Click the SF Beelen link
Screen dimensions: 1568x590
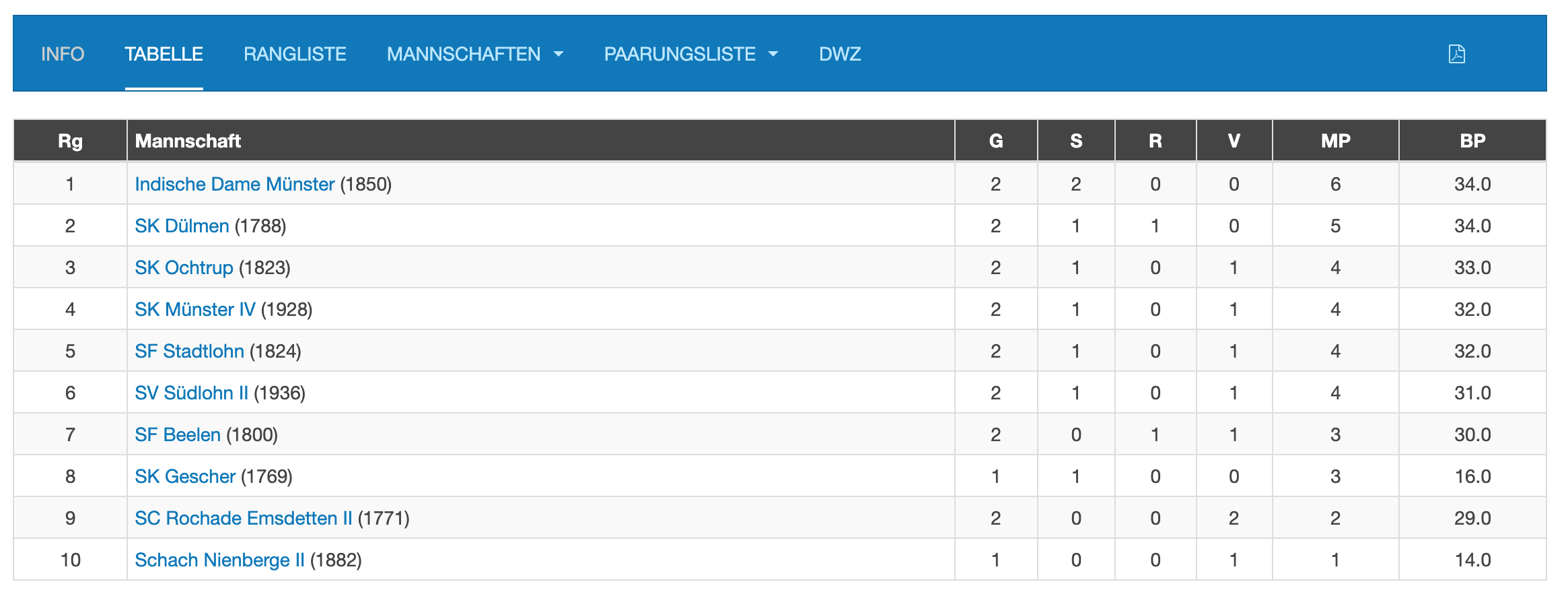point(178,434)
